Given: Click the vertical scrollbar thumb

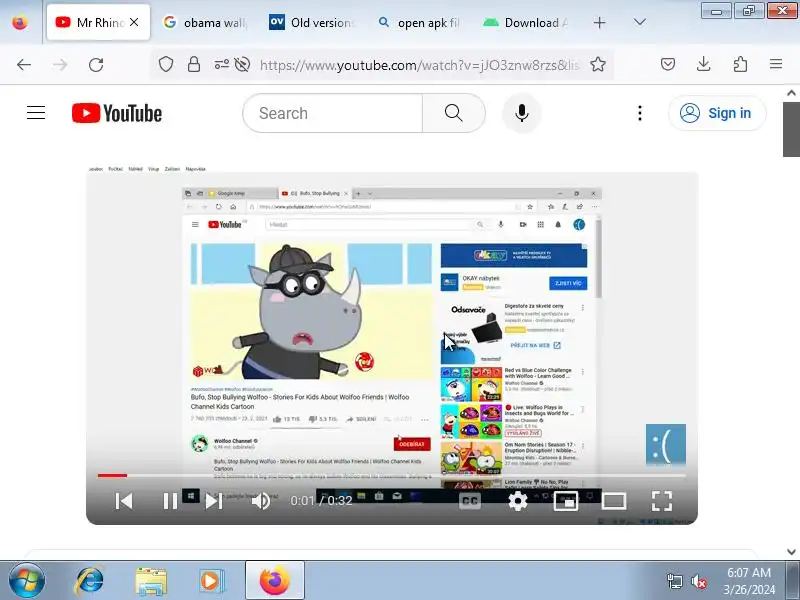Looking at the screenshot, I should click(791, 129).
